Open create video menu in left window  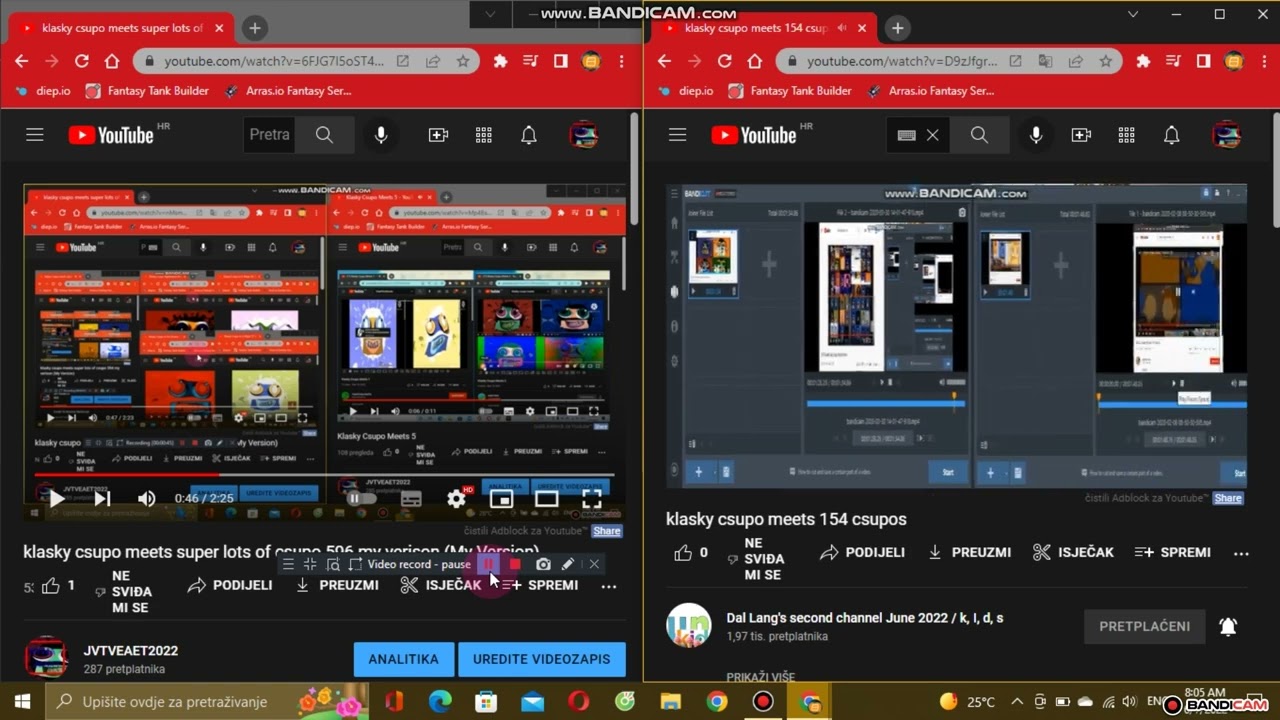click(x=438, y=135)
